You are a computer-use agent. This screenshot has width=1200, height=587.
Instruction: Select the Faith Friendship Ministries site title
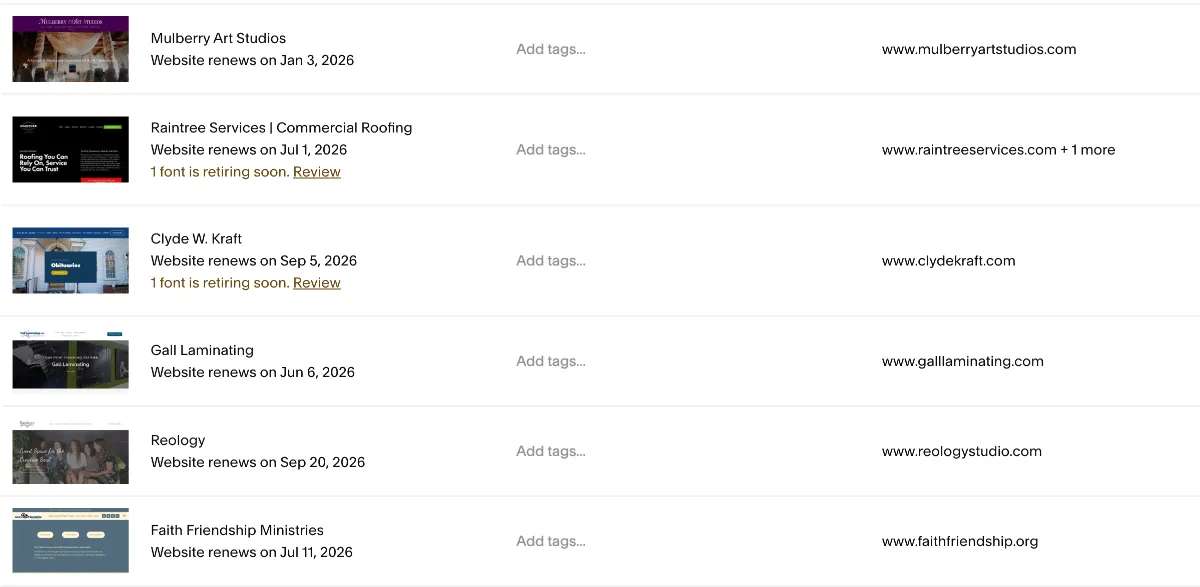click(x=237, y=530)
